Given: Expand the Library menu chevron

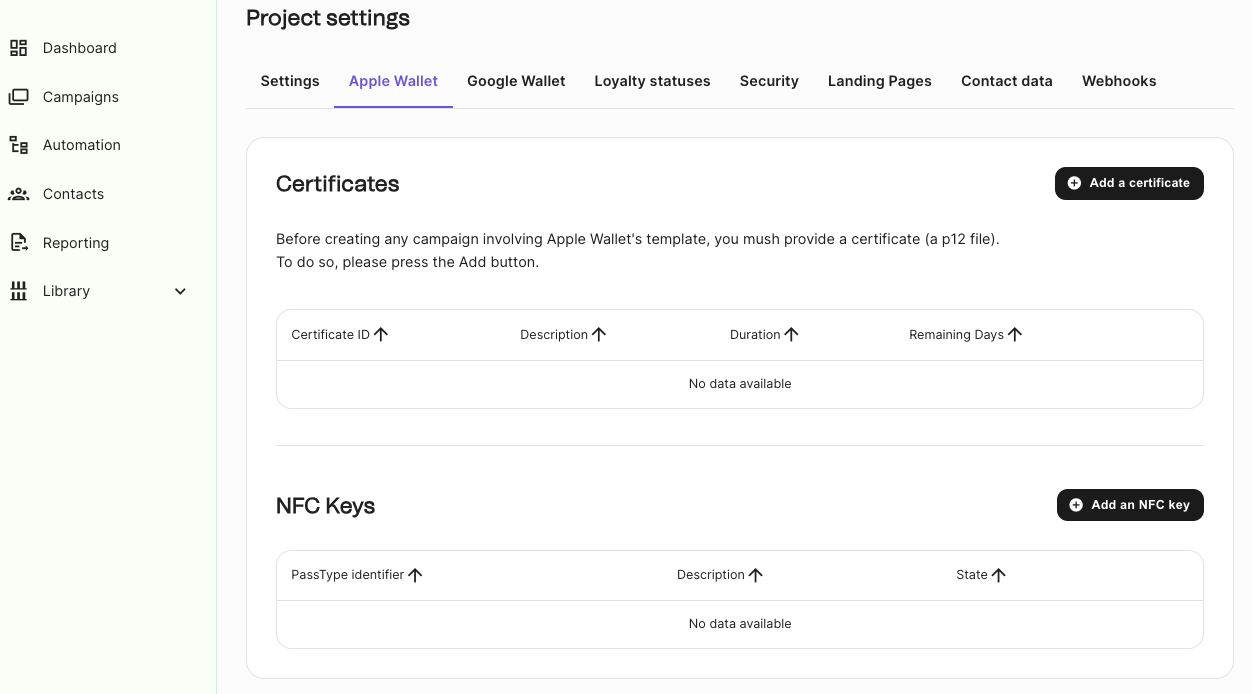Looking at the screenshot, I should 180,291.
